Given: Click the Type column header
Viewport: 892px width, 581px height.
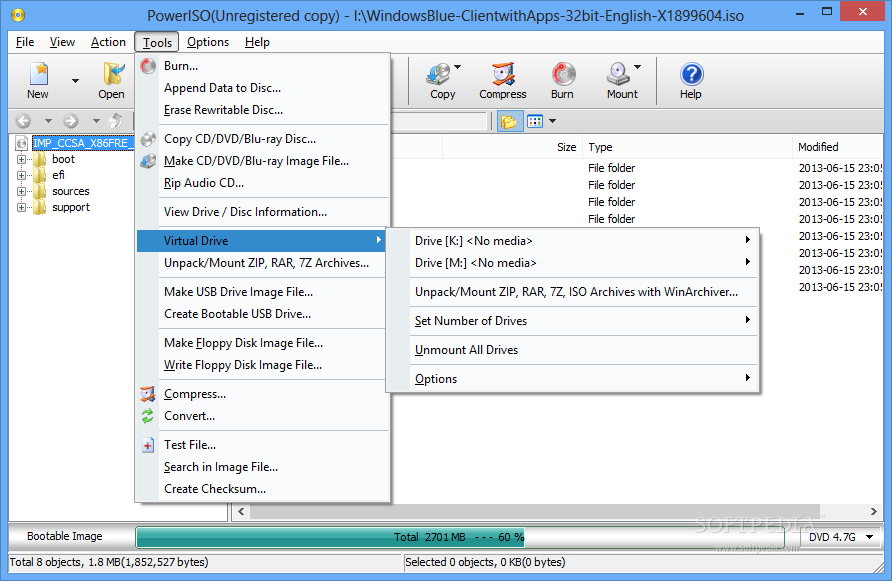Looking at the screenshot, I should (x=687, y=147).
